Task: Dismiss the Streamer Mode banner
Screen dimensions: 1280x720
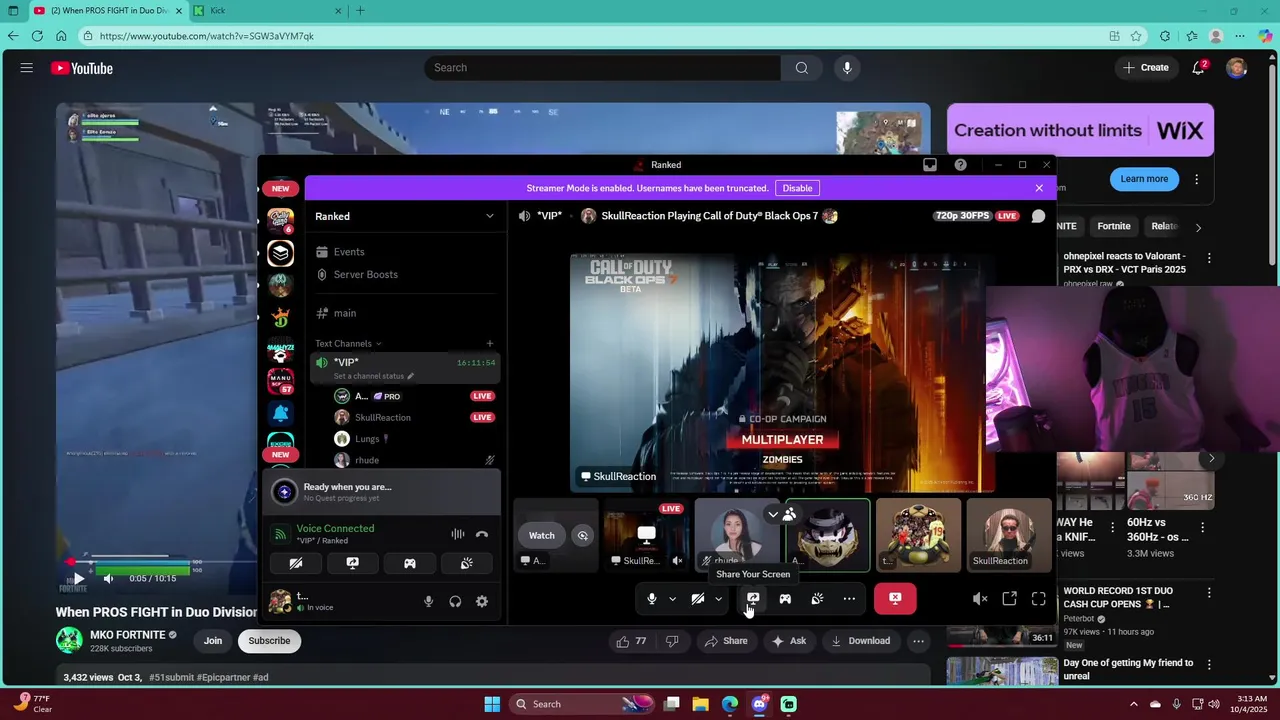Action: click(x=1039, y=188)
